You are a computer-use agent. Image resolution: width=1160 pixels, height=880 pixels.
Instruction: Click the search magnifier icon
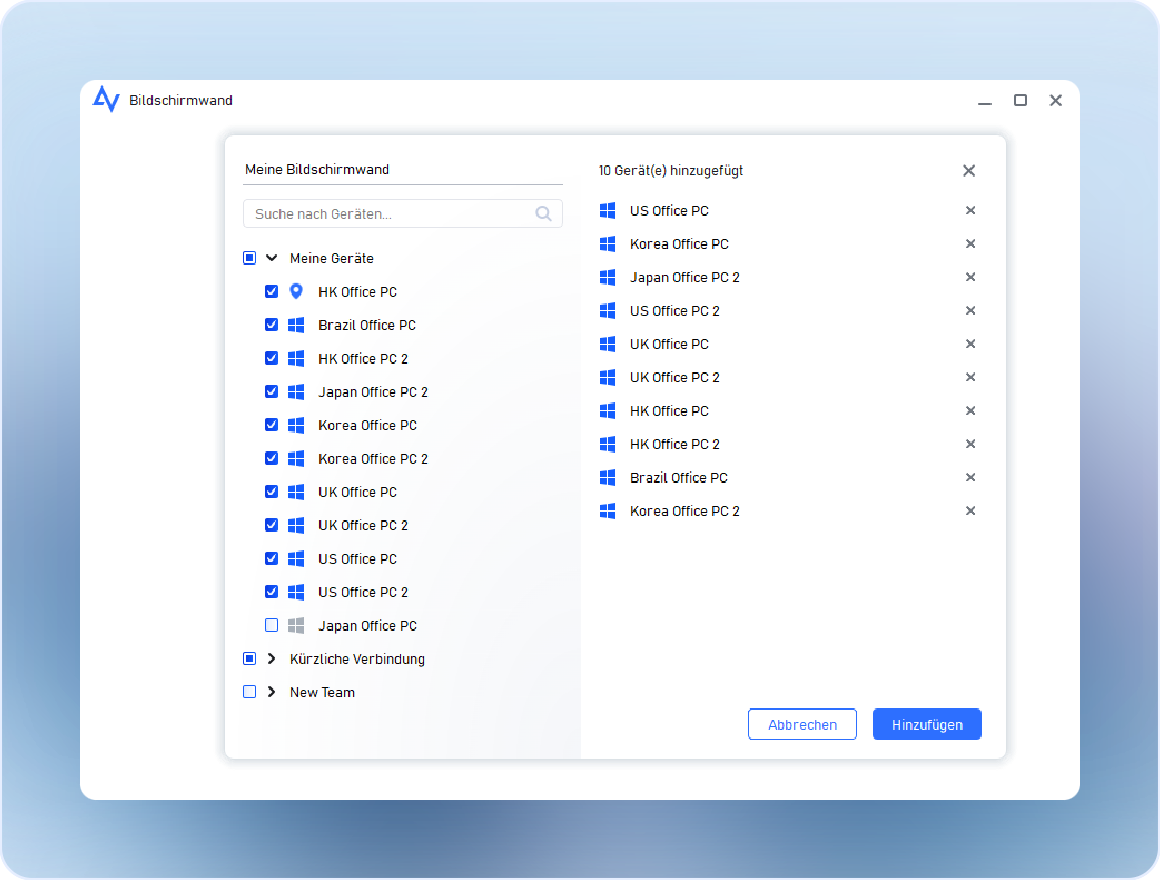543,214
